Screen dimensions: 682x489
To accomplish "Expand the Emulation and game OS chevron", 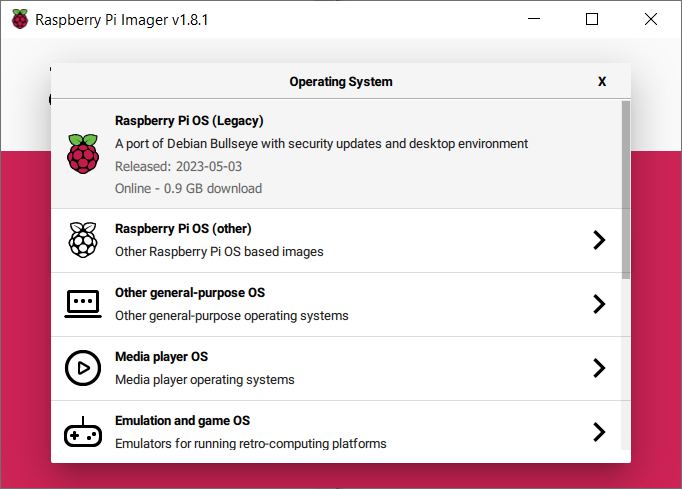I will pos(599,432).
